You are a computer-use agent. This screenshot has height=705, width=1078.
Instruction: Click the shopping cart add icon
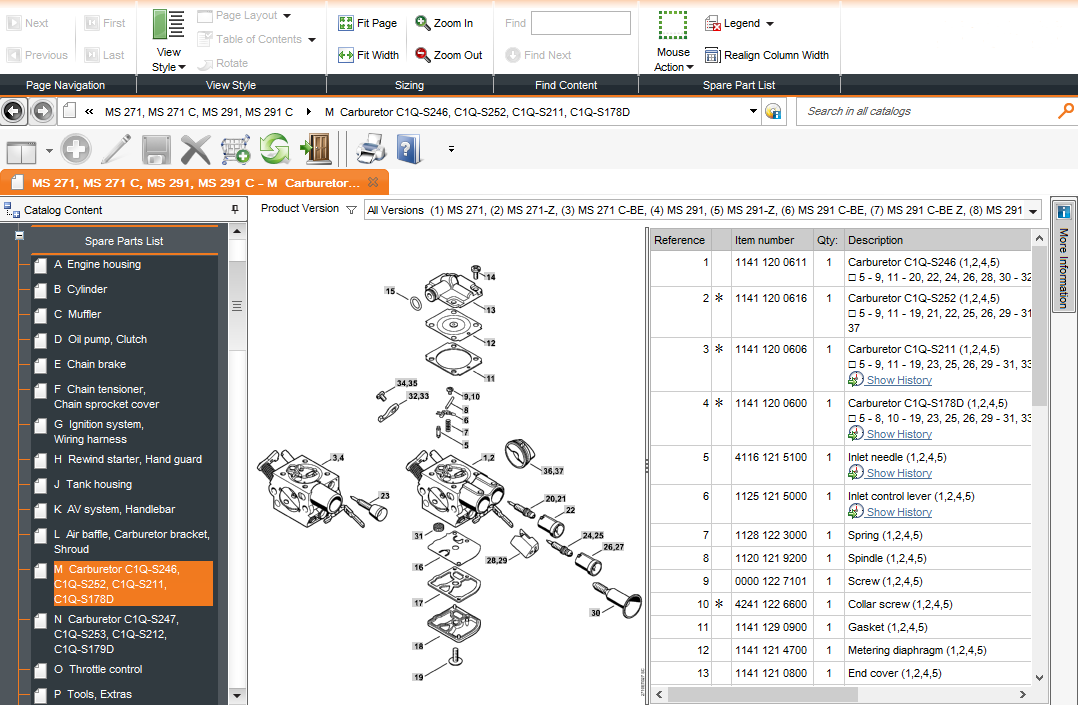[234, 150]
